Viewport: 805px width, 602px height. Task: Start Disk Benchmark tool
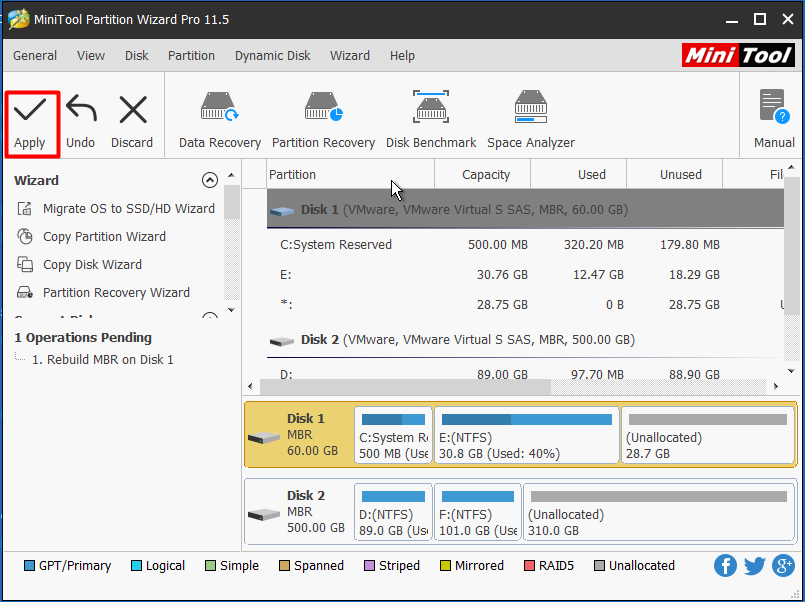coord(431,121)
